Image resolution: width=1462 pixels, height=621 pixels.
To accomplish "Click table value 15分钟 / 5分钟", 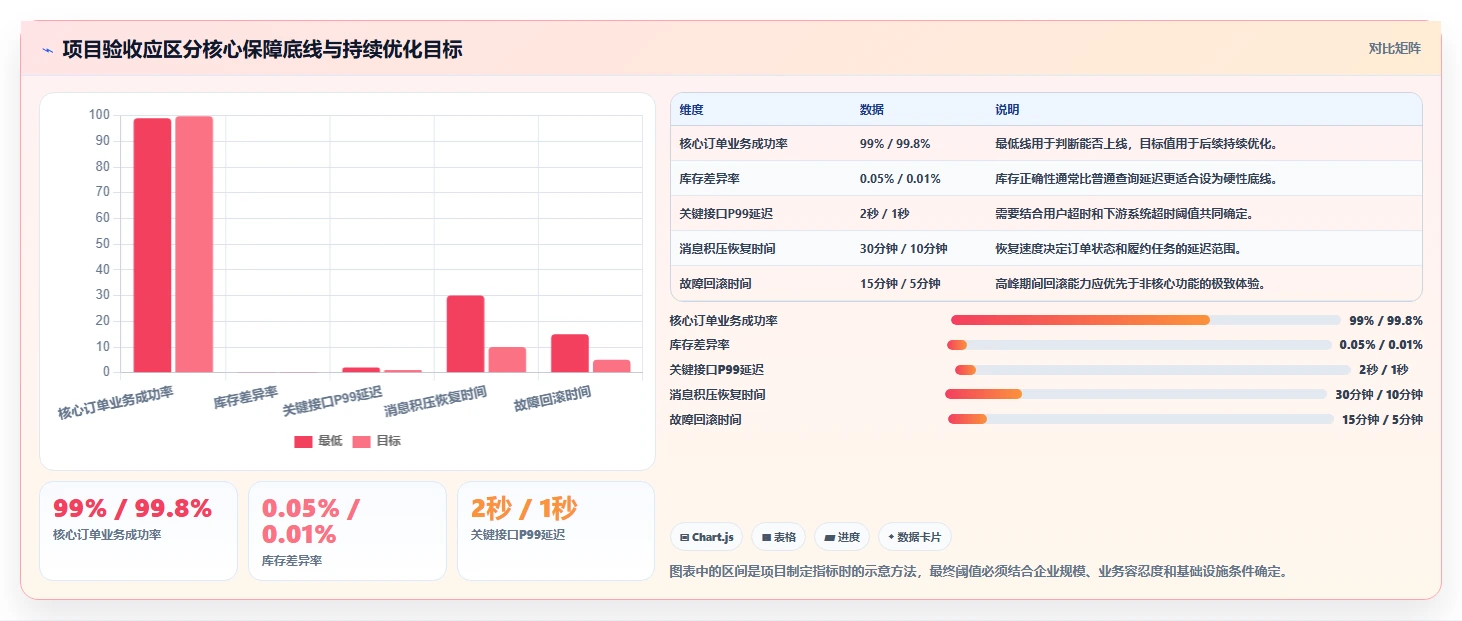I will 900,284.
